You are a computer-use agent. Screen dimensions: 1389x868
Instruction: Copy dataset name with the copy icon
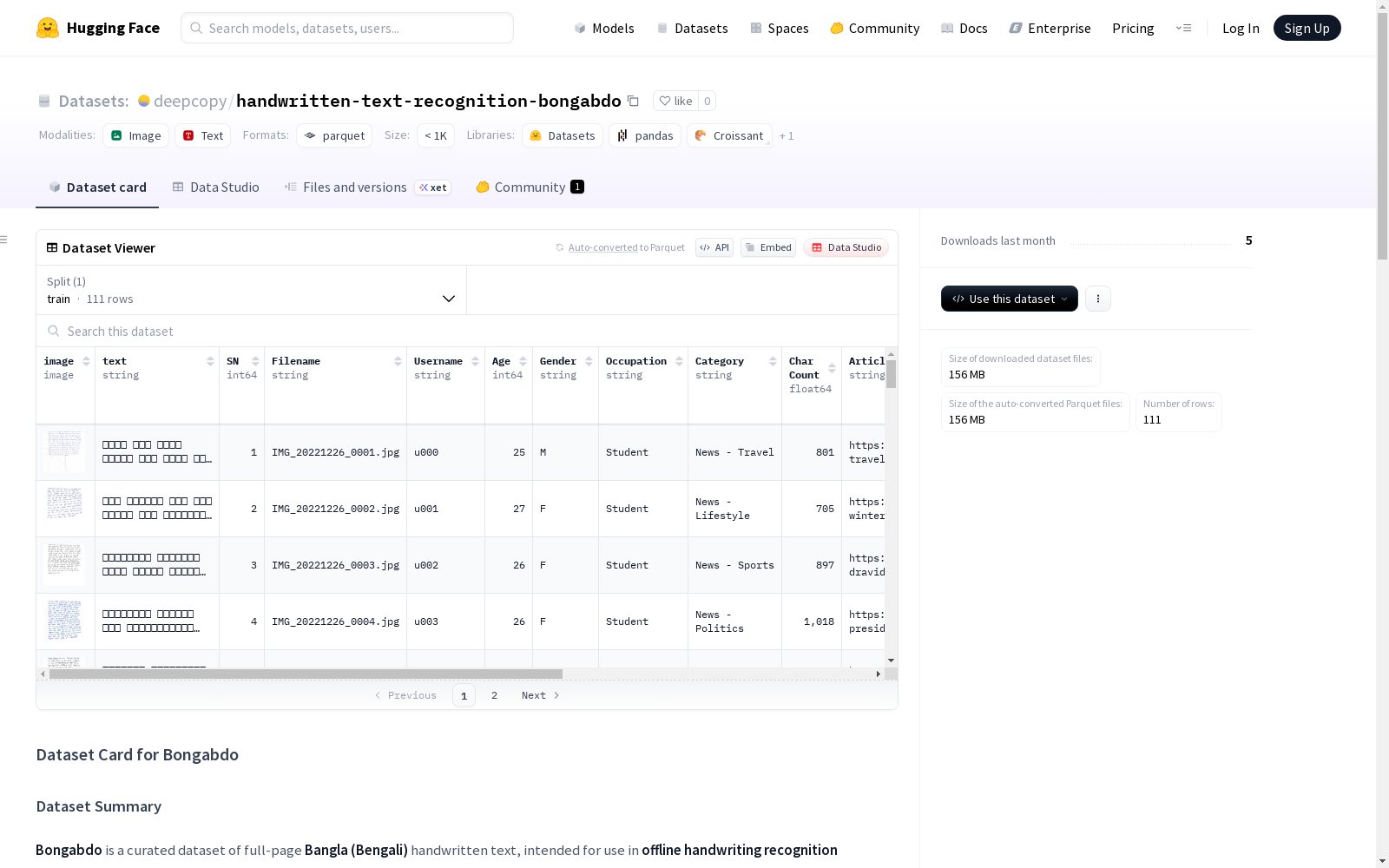click(634, 101)
